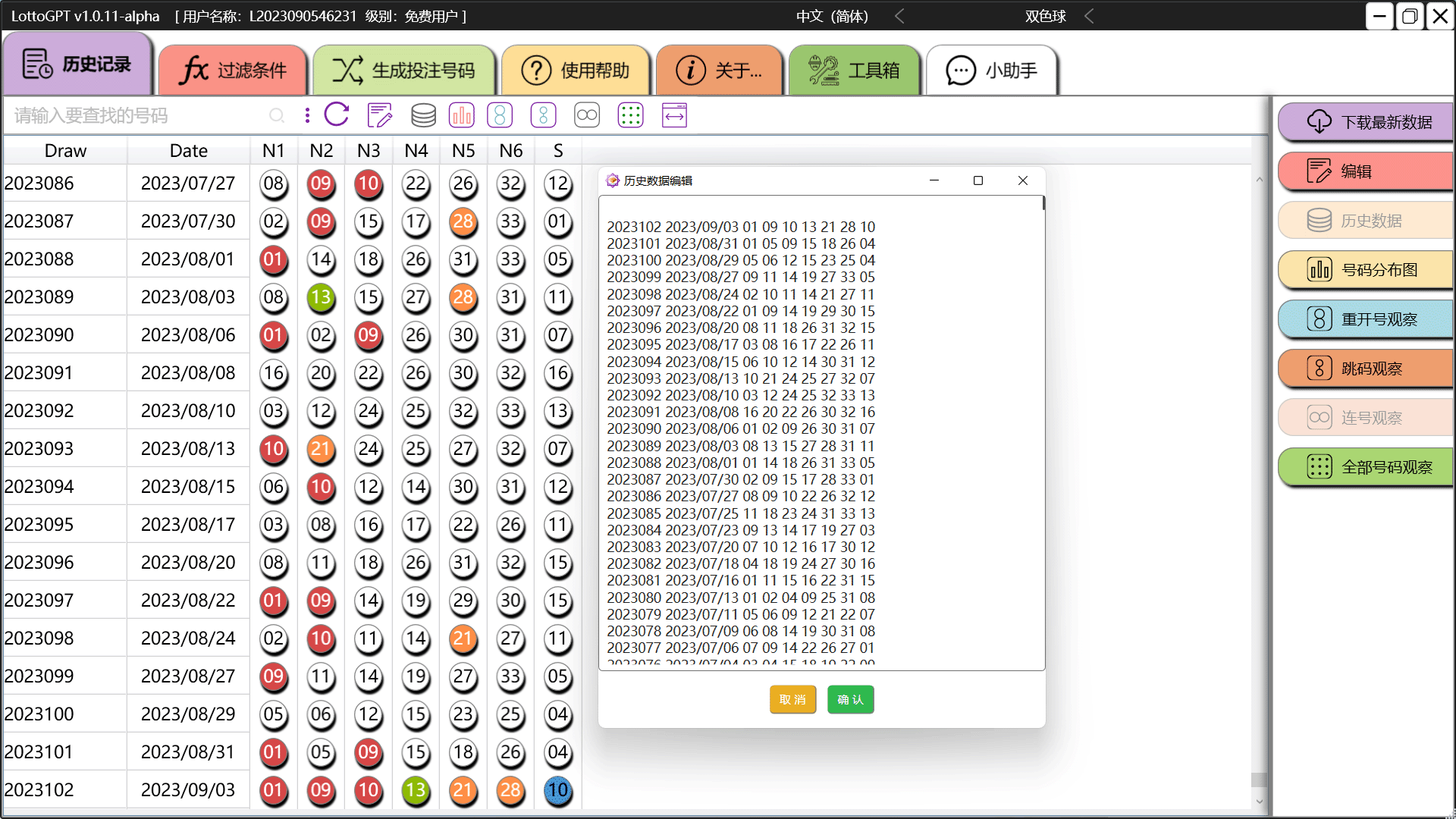The height and width of the screenshot is (819, 1456).
Task: Open 跳码观察 view
Action: pyautogui.click(x=1366, y=369)
